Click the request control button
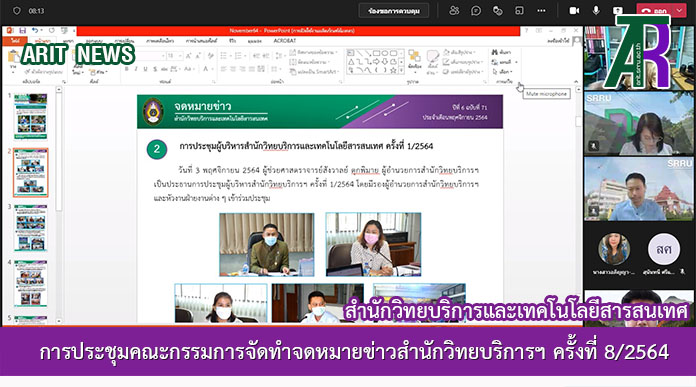The width and height of the screenshot is (696, 387). [x=394, y=11]
